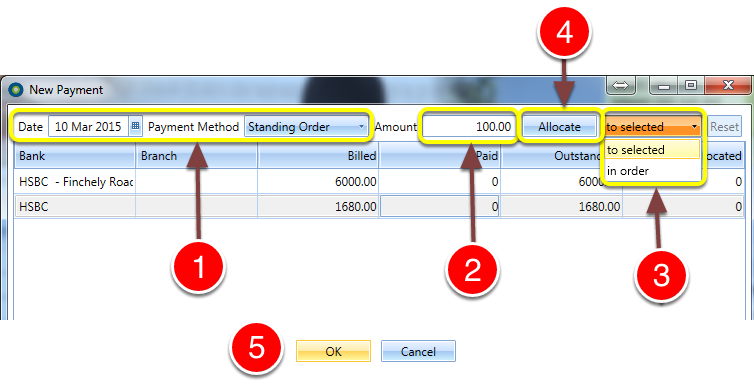Click the 1680.00 outstanding cell
Image resolution: width=754 pixels, height=385 pixels.
click(x=562, y=207)
